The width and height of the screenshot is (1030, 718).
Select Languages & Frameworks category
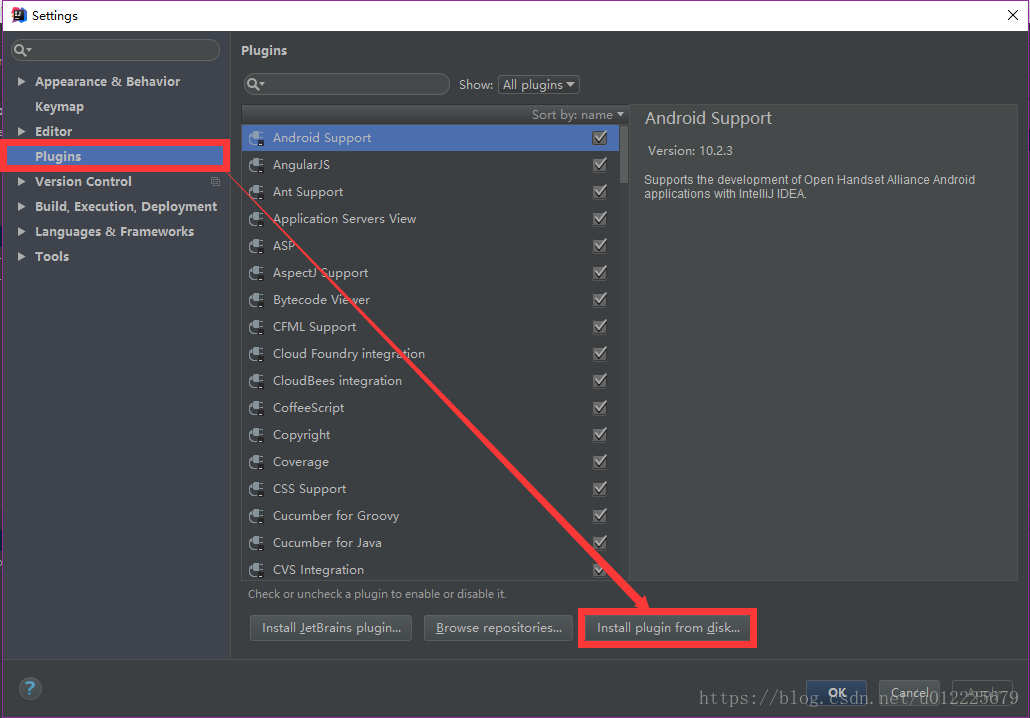point(114,231)
